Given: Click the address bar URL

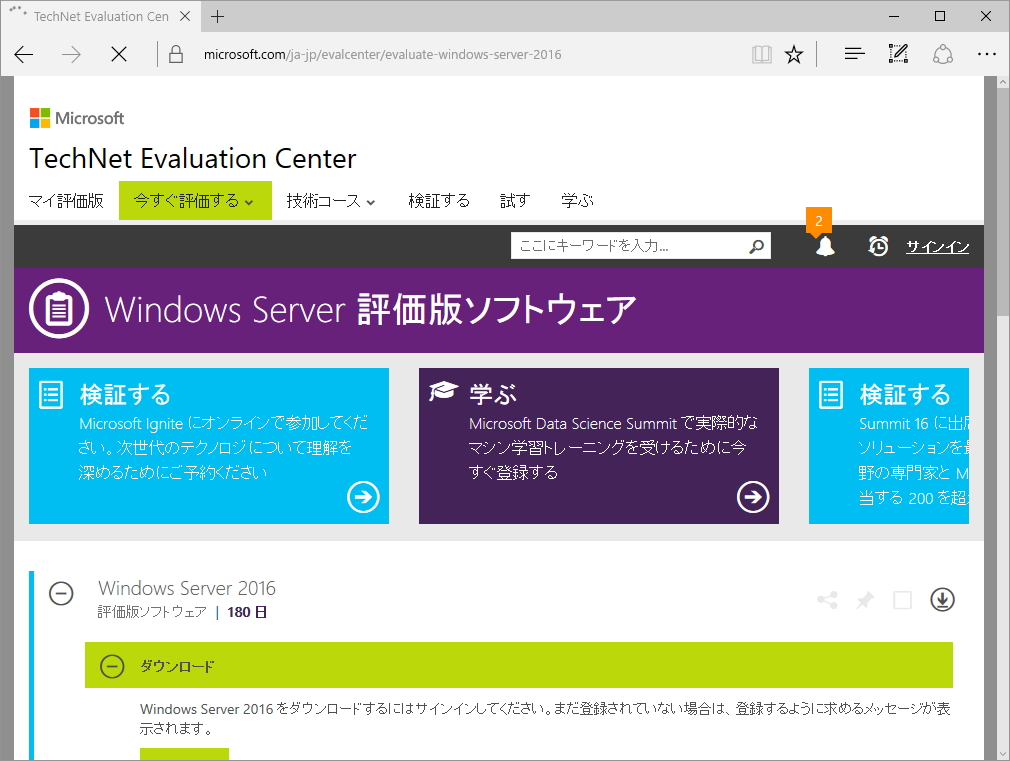Looking at the screenshot, I should tap(383, 55).
